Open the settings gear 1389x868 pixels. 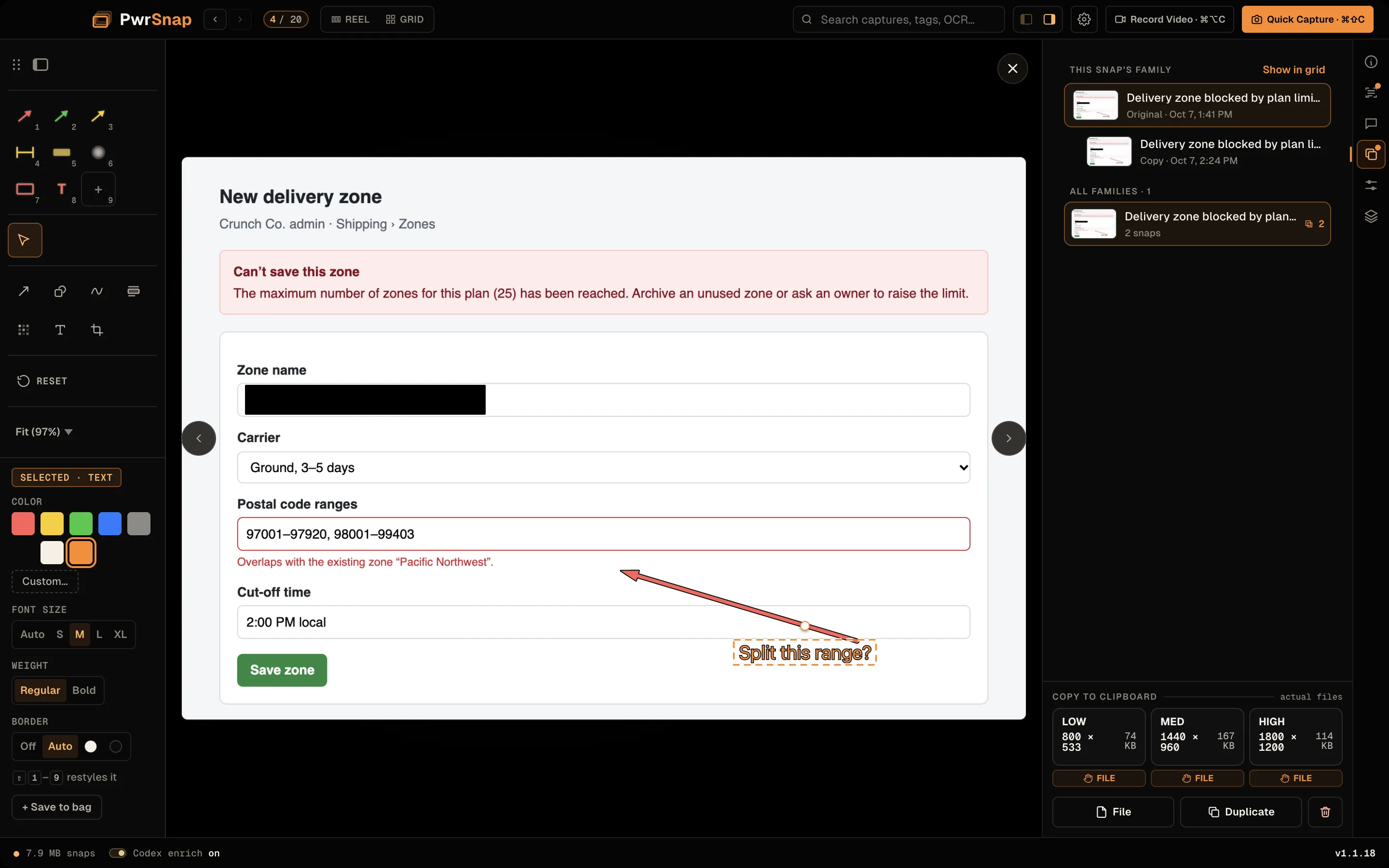coord(1084,19)
